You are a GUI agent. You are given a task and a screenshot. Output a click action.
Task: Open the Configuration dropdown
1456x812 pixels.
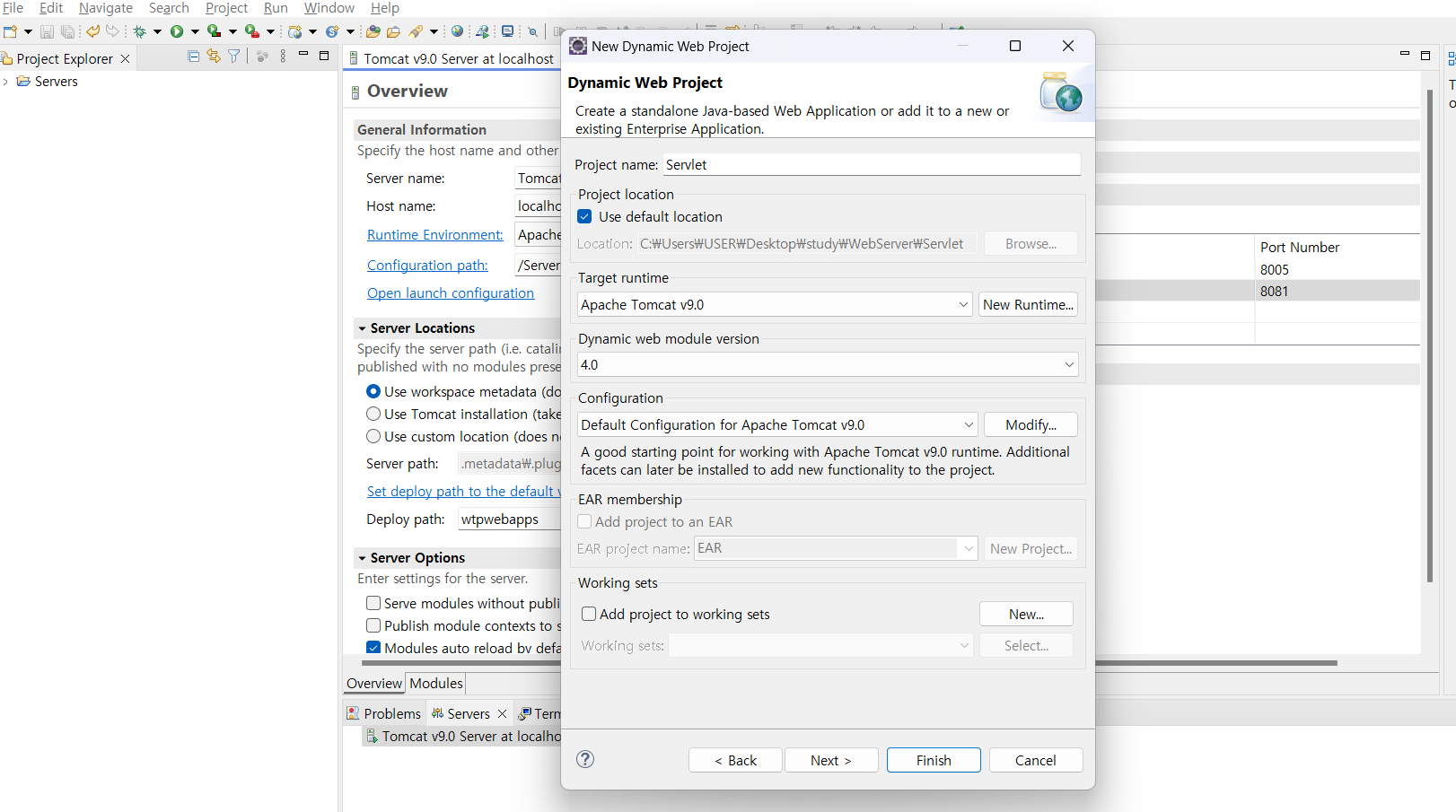(x=969, y=425)
